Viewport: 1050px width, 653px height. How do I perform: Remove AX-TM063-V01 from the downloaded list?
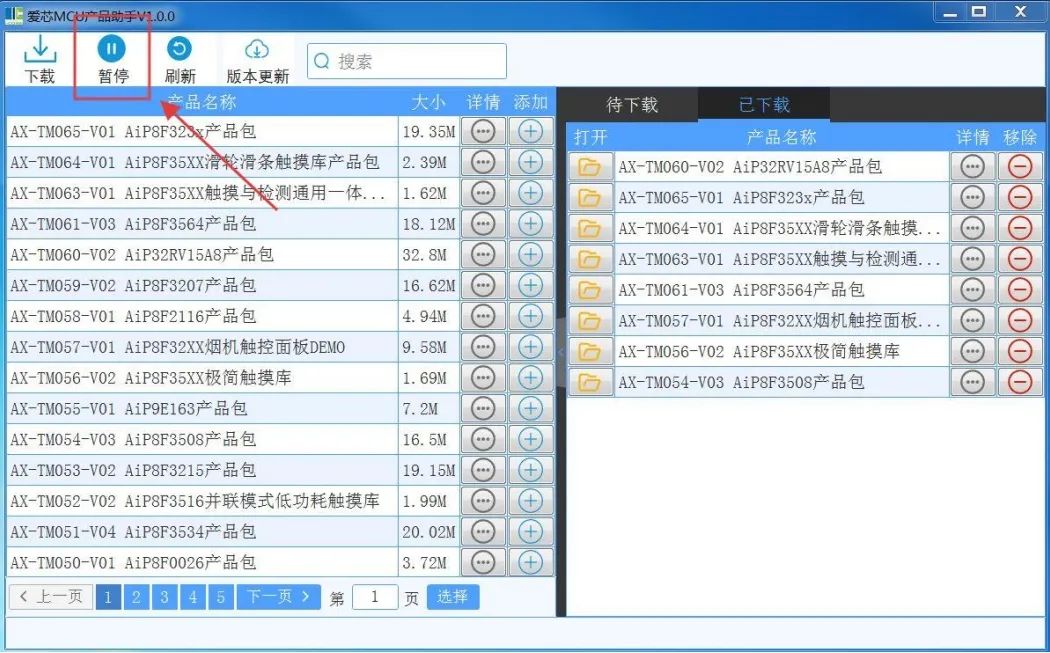coord(1020,259)
